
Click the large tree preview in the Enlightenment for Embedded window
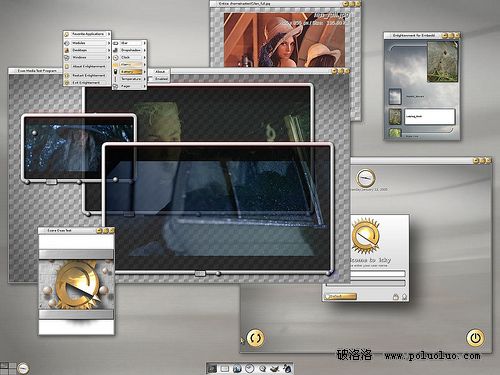click(443, 62)
